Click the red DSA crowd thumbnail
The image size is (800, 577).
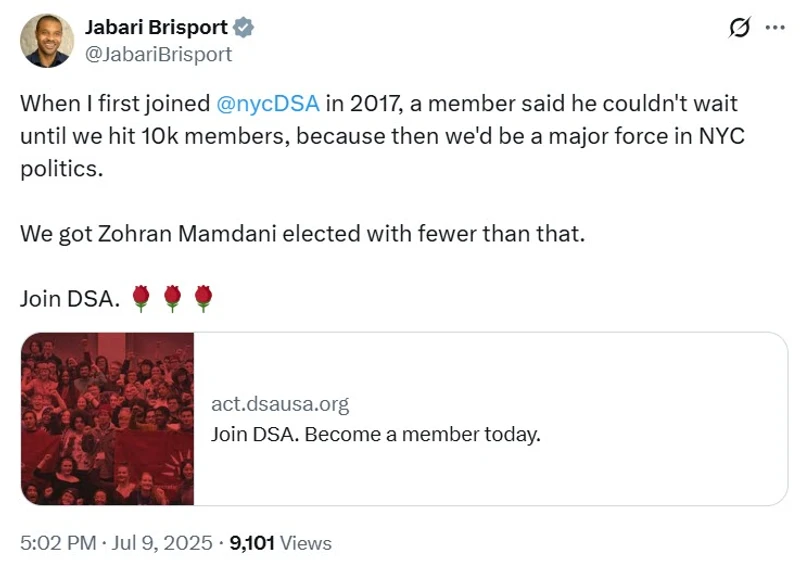pos(108,418)
